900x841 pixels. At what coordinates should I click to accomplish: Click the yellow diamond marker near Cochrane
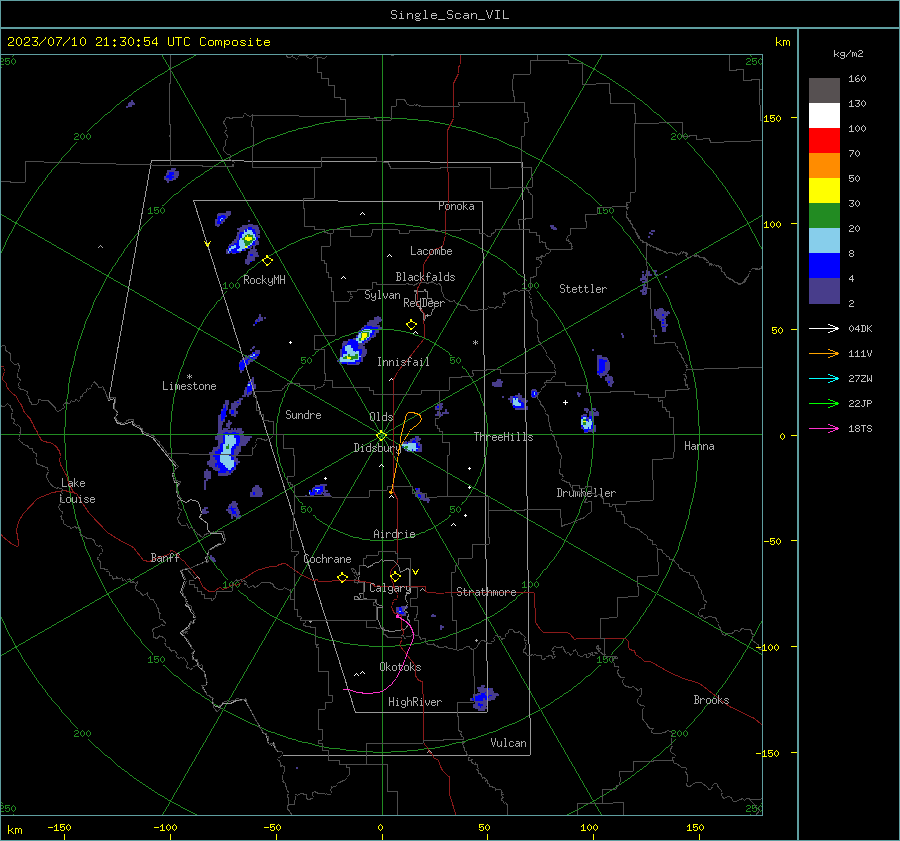point(343,577)
